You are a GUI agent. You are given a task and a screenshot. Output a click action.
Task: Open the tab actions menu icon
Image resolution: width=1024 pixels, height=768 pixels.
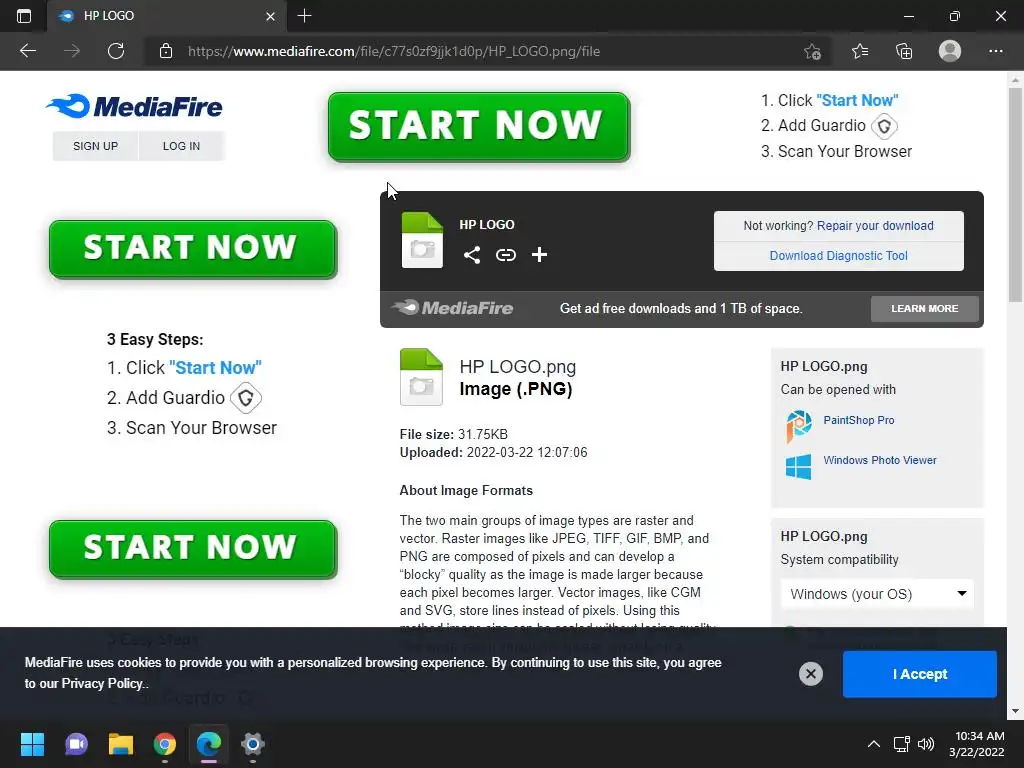(24, 16)
